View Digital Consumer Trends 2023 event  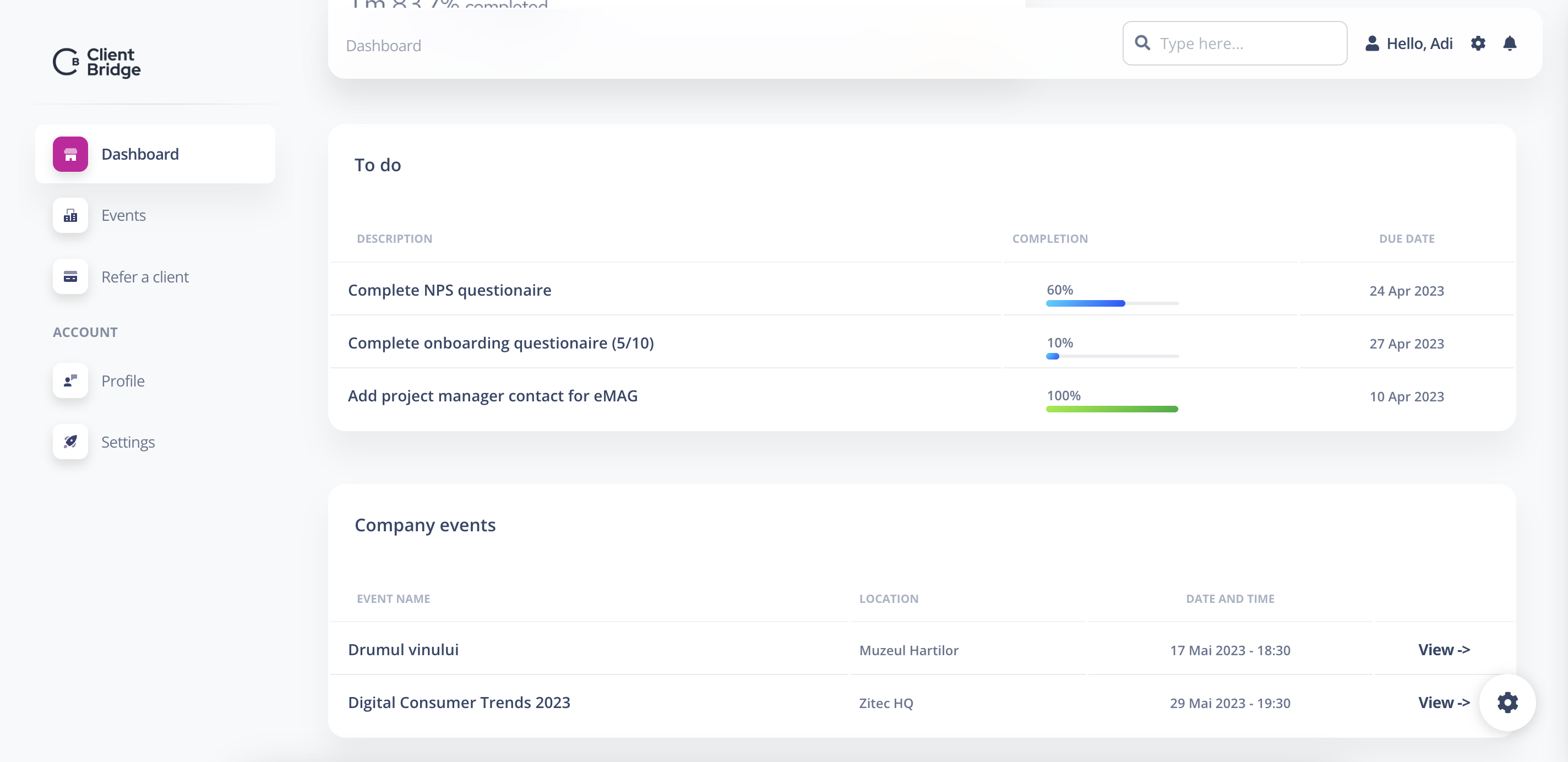click(1444, 703)
